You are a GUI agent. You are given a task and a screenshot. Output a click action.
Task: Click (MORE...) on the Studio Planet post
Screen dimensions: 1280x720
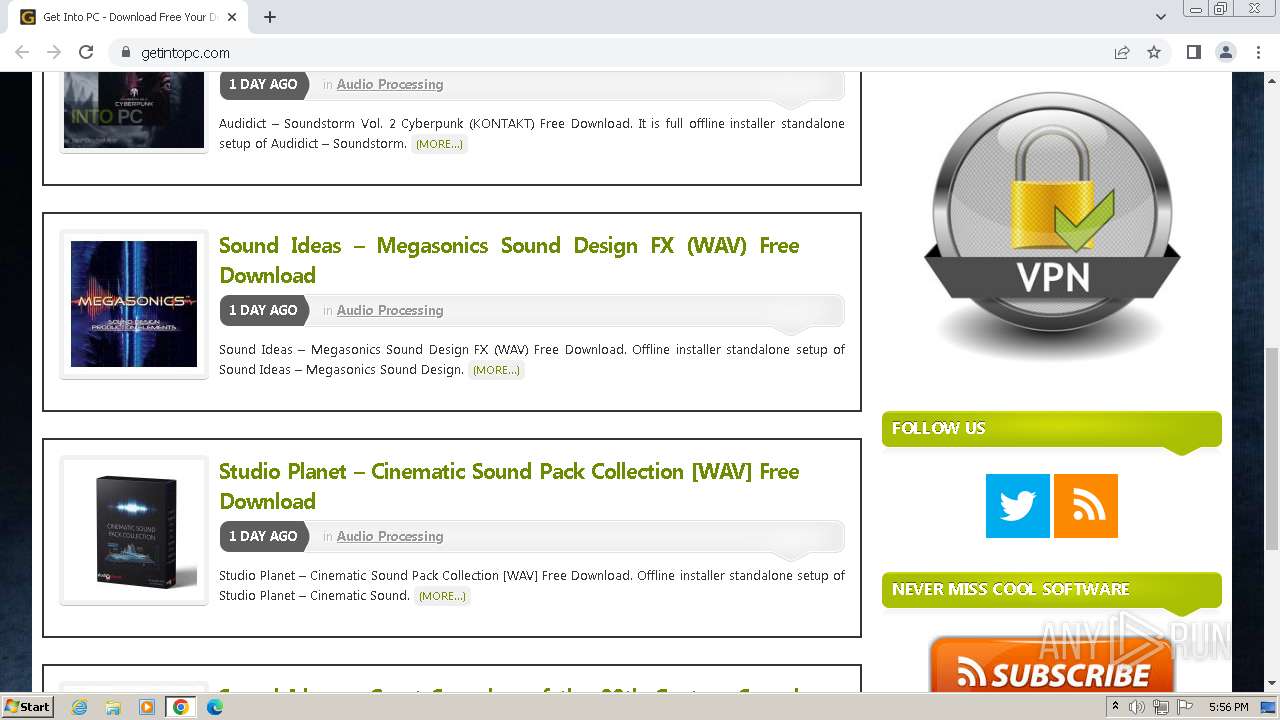(442, 596)
